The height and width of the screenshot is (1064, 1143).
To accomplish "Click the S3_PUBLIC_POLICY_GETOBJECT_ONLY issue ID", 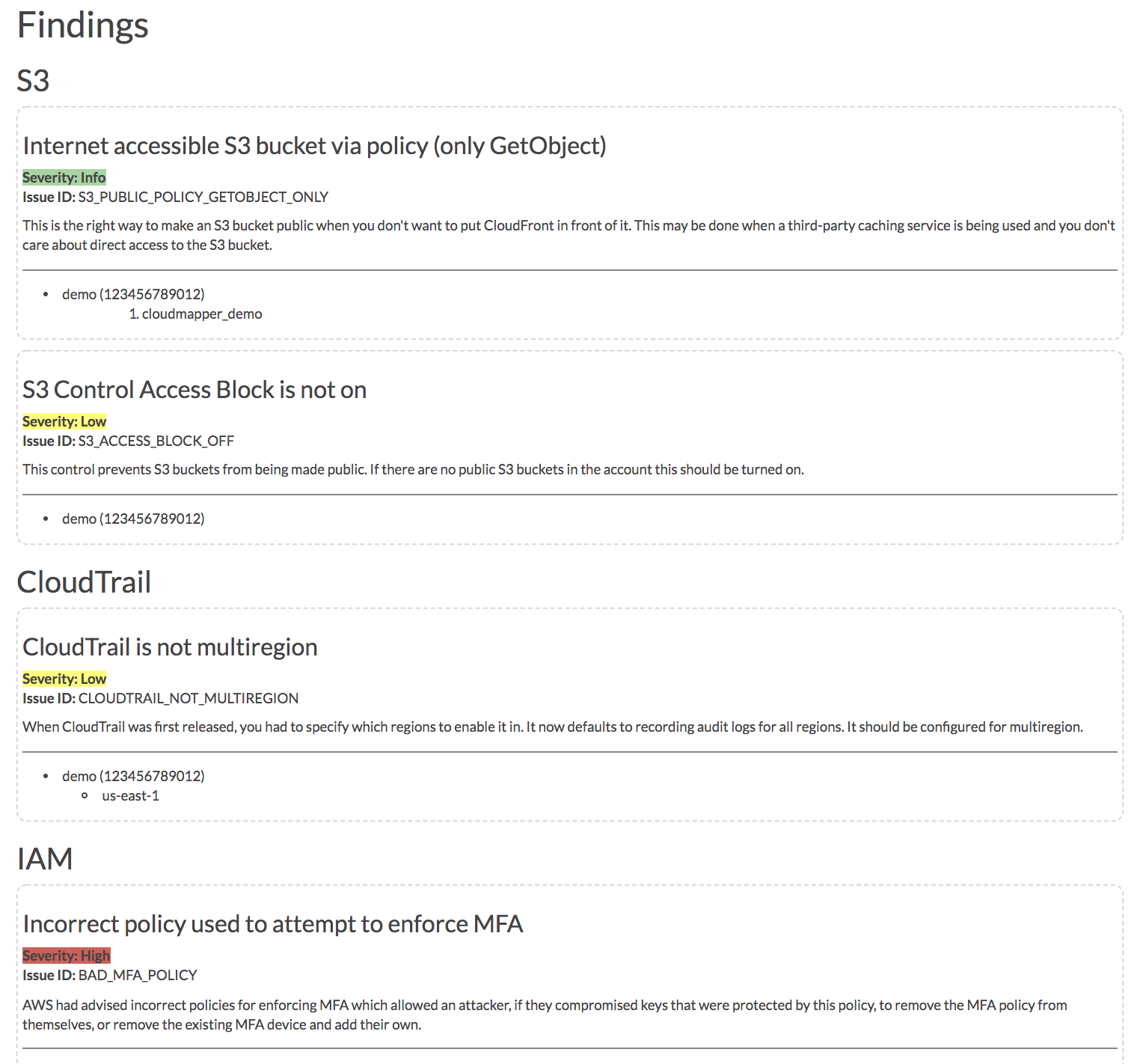I will pyautogui.click(x=203, y=197).
